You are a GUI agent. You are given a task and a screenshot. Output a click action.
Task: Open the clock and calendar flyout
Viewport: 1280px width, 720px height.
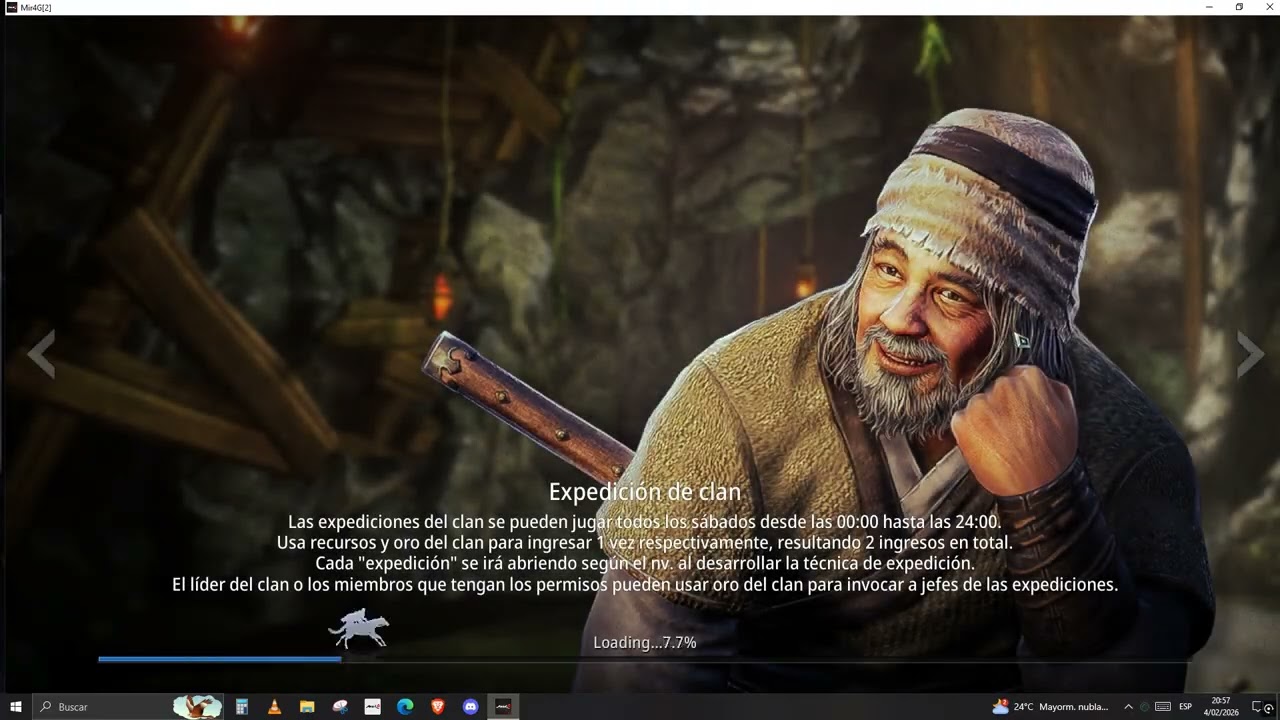(x=1220, y=707)
